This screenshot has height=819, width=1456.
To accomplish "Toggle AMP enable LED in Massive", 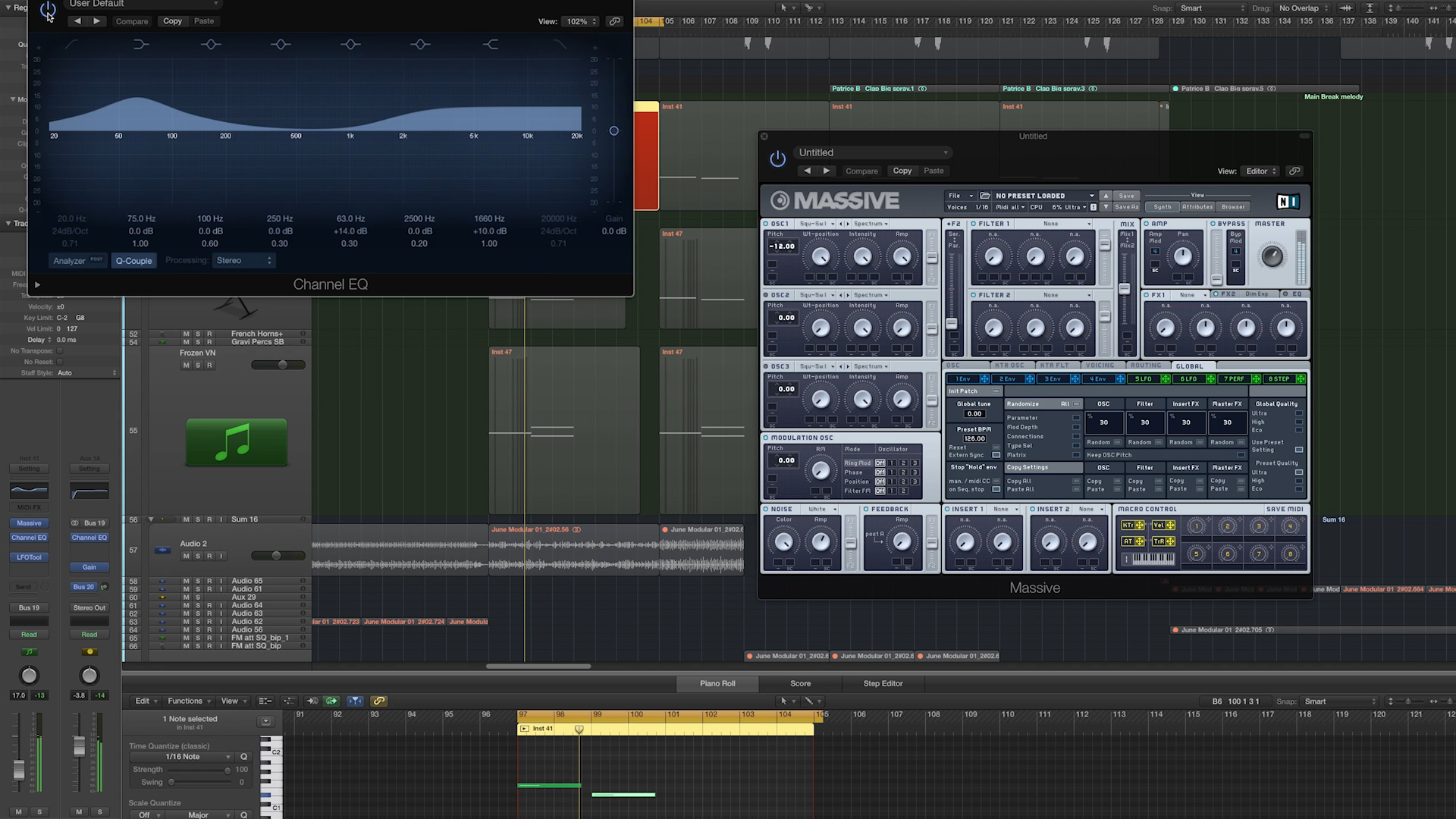I will point(1147,224).
